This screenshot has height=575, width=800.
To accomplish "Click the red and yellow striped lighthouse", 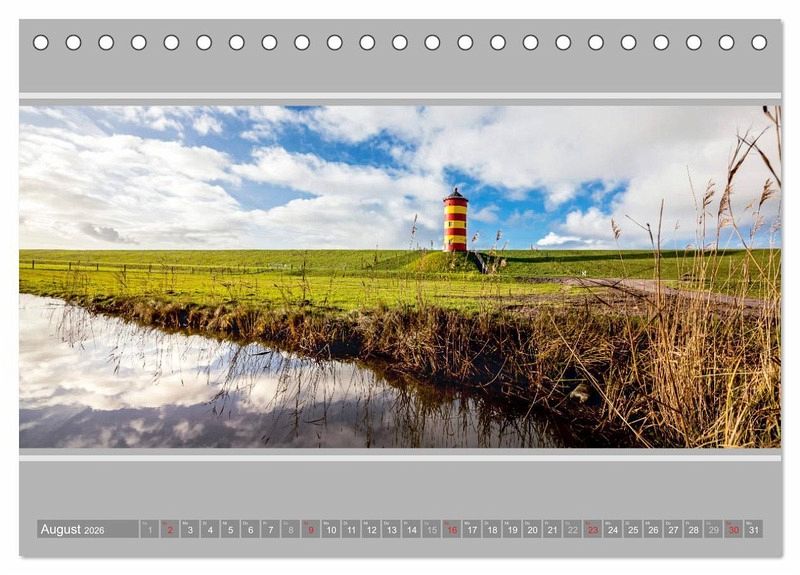I will [455, 221].
